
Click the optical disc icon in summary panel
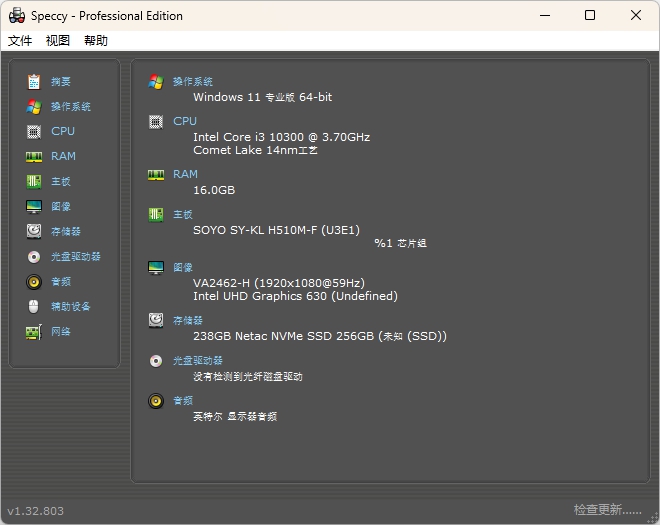point(156,361)
